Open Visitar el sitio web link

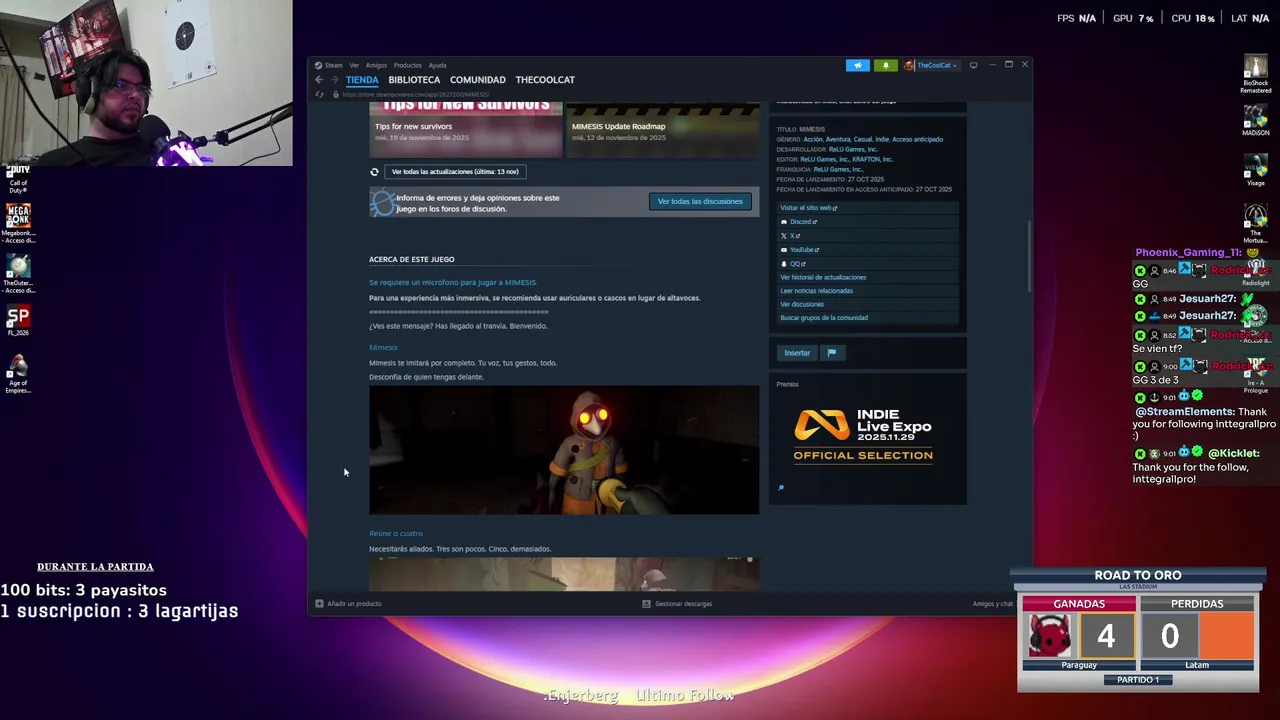(808, 208)
